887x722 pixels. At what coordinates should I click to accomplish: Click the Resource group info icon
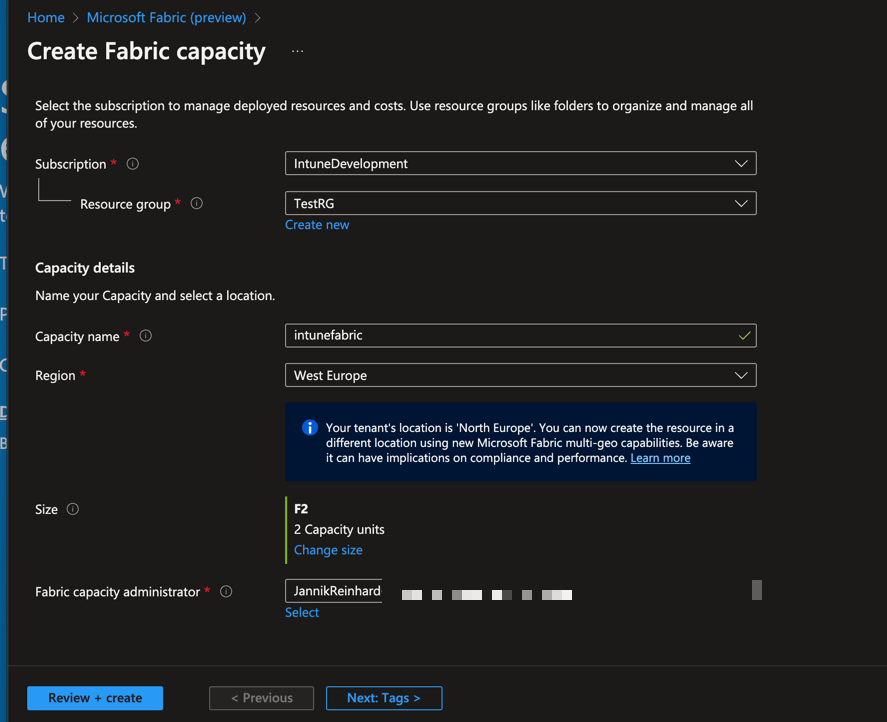tap(196, 204)
